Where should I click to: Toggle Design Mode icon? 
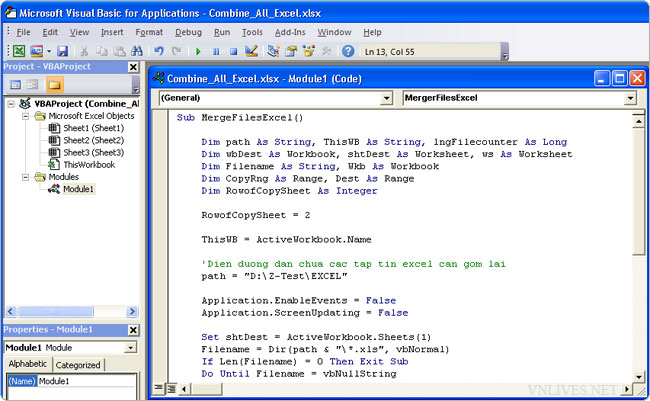[x=251, y=51]
